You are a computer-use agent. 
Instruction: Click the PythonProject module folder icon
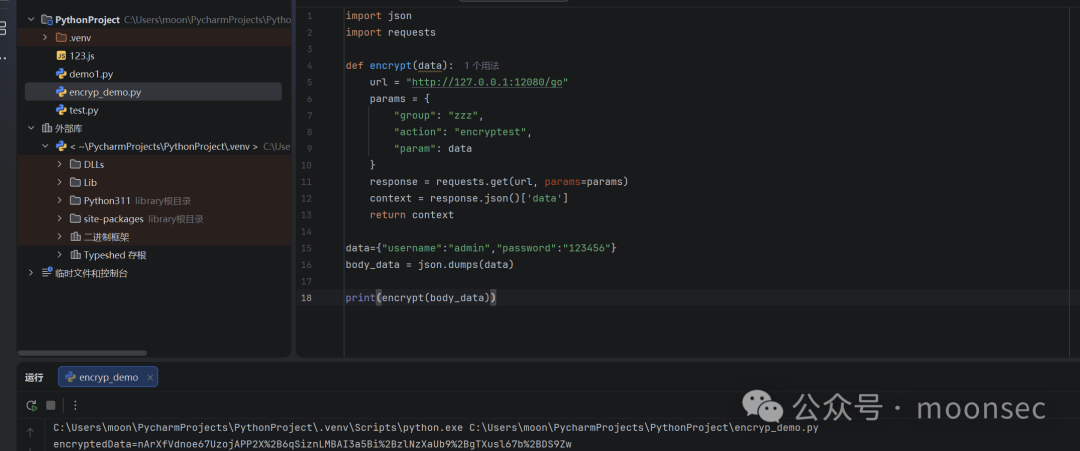[47, 20]
